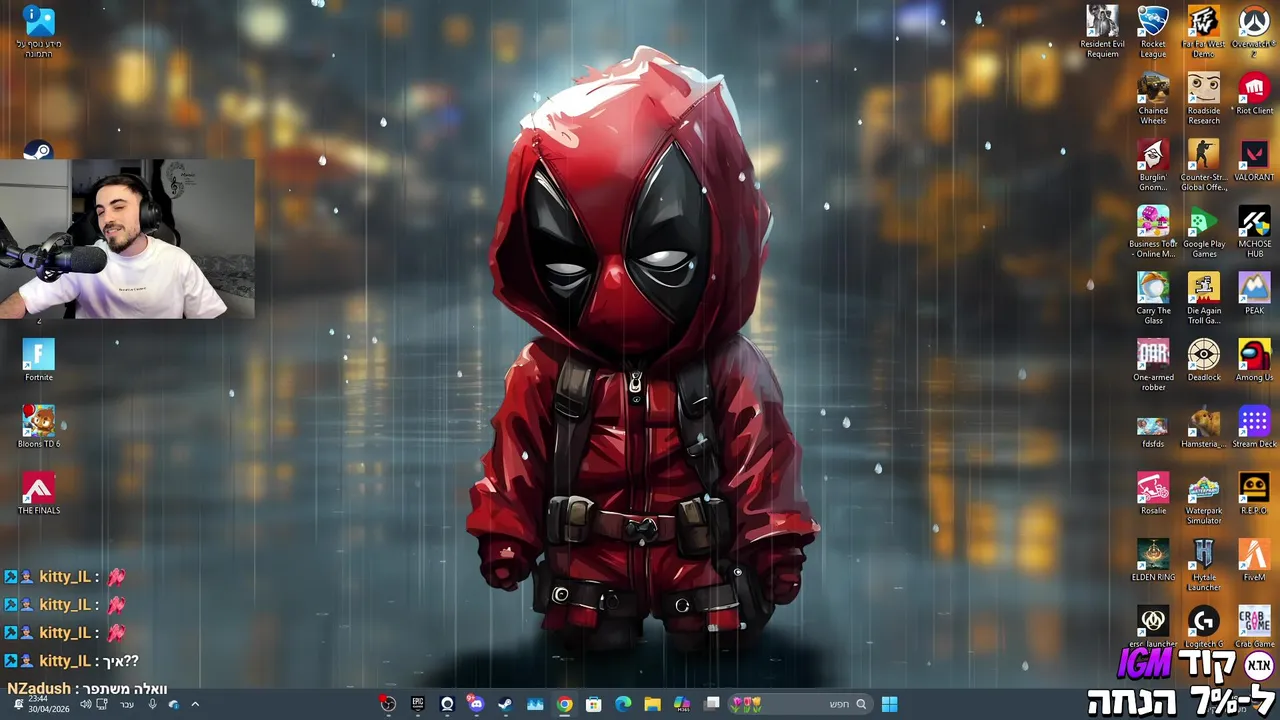Open the Hamsteria desktop shortcut
1280x720 pixels.
tap(1203, 427)
